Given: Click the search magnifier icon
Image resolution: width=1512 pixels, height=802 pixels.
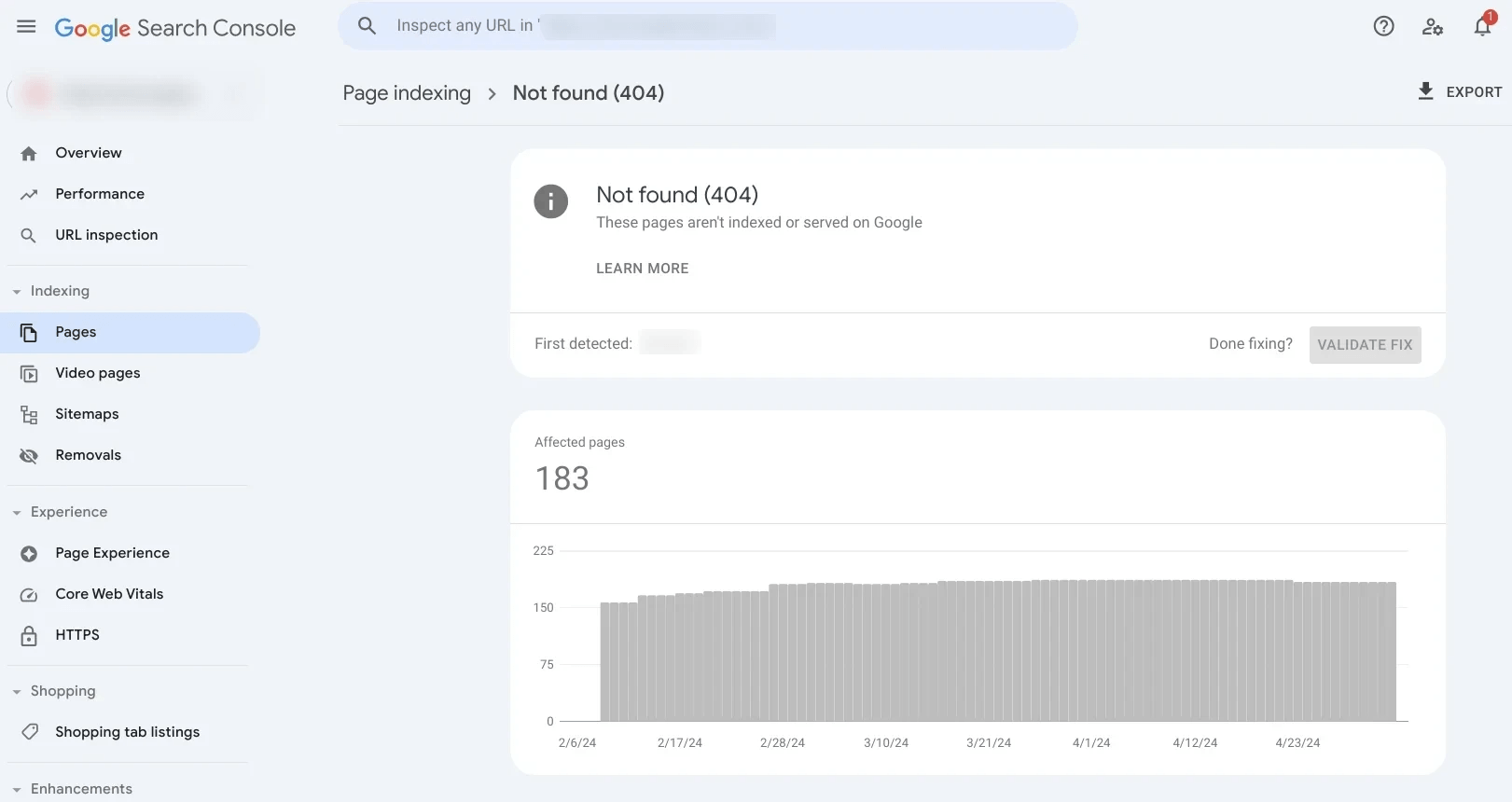Looking at the screenshot, I should coord(368,26).
